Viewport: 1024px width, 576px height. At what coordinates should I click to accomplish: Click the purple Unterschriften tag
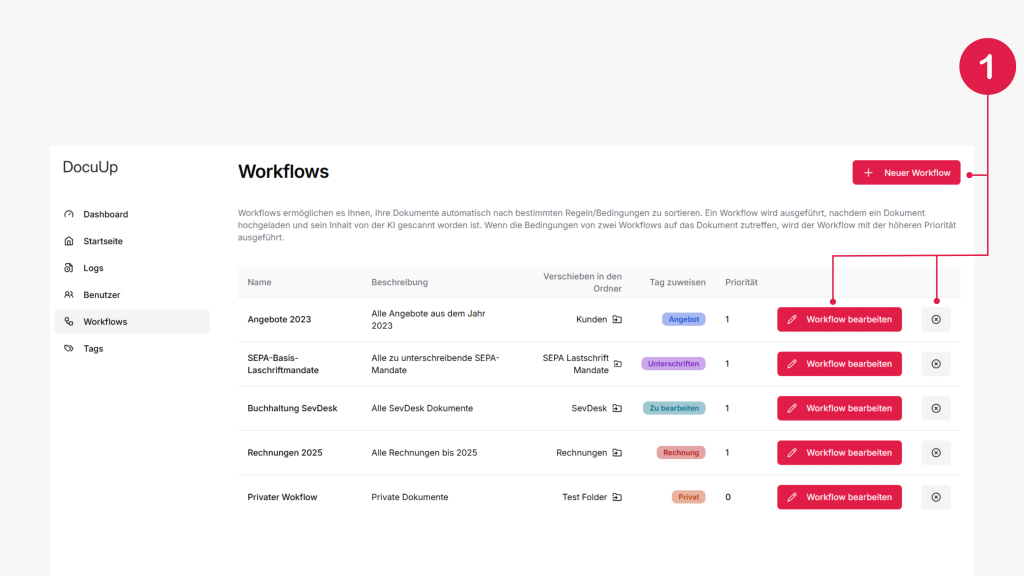(673, 364)
